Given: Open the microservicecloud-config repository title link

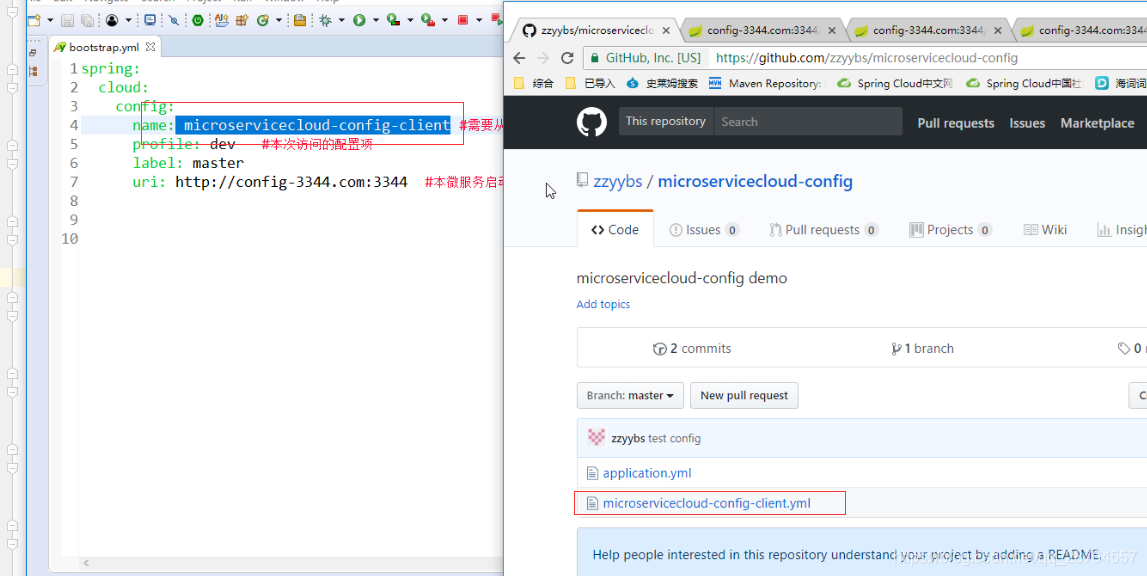Looking at the screenshot, I should 755,182.
